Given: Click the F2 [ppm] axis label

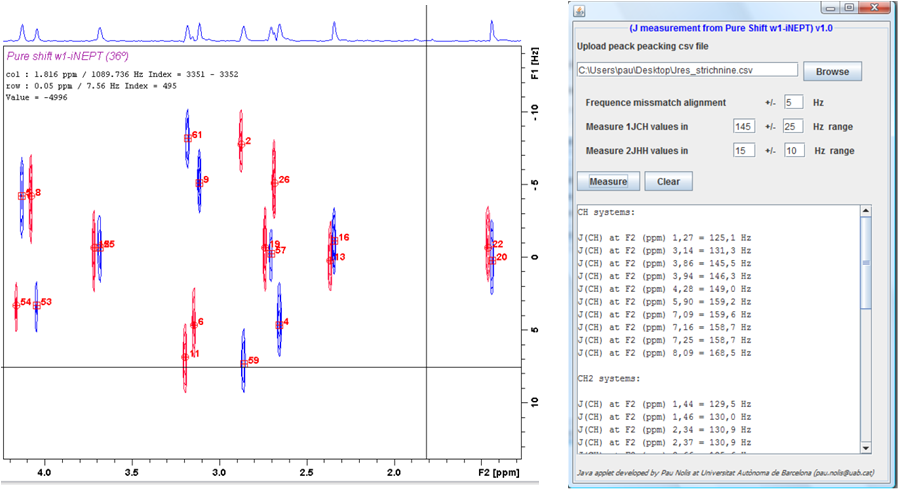Looking at the screenshot, I should pos(499,473).
